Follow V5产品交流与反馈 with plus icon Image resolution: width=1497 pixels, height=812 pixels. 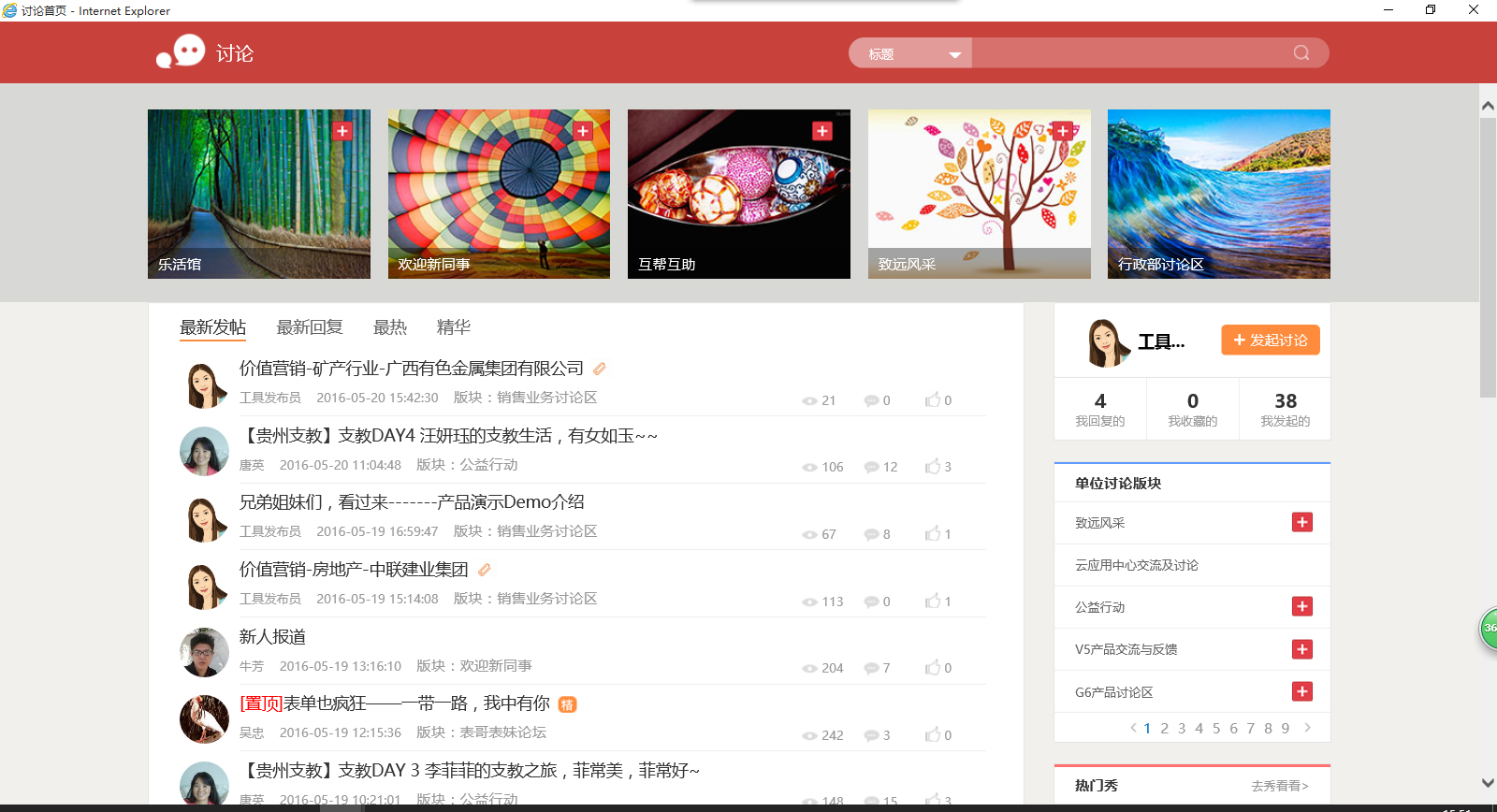[x=1302, y=649]
